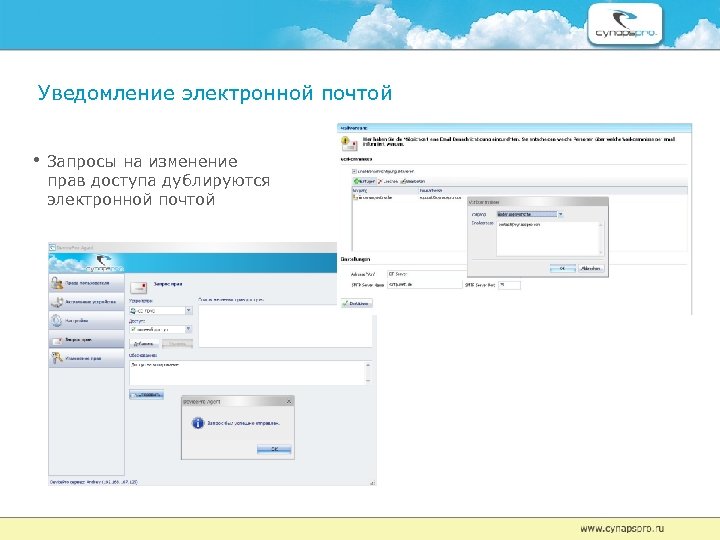The width and height of the screenshot is (720, 540).
Task: Expand the device dropdown in agent window
Action: click(x=189, y=311)
